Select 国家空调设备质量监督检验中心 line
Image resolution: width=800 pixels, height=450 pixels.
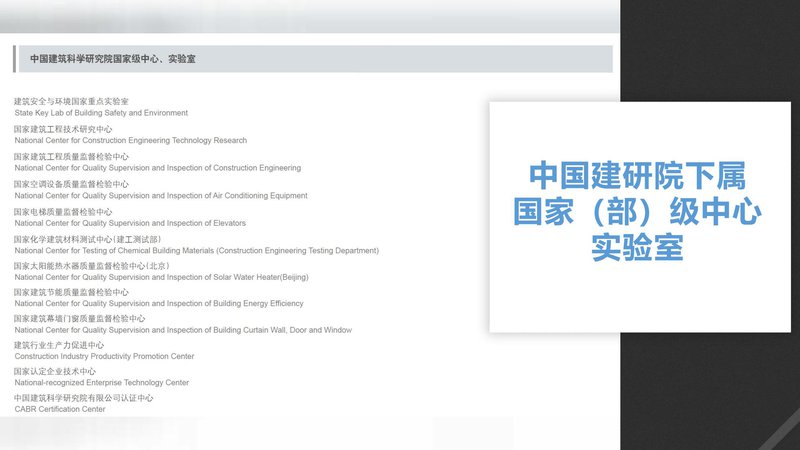71,184
